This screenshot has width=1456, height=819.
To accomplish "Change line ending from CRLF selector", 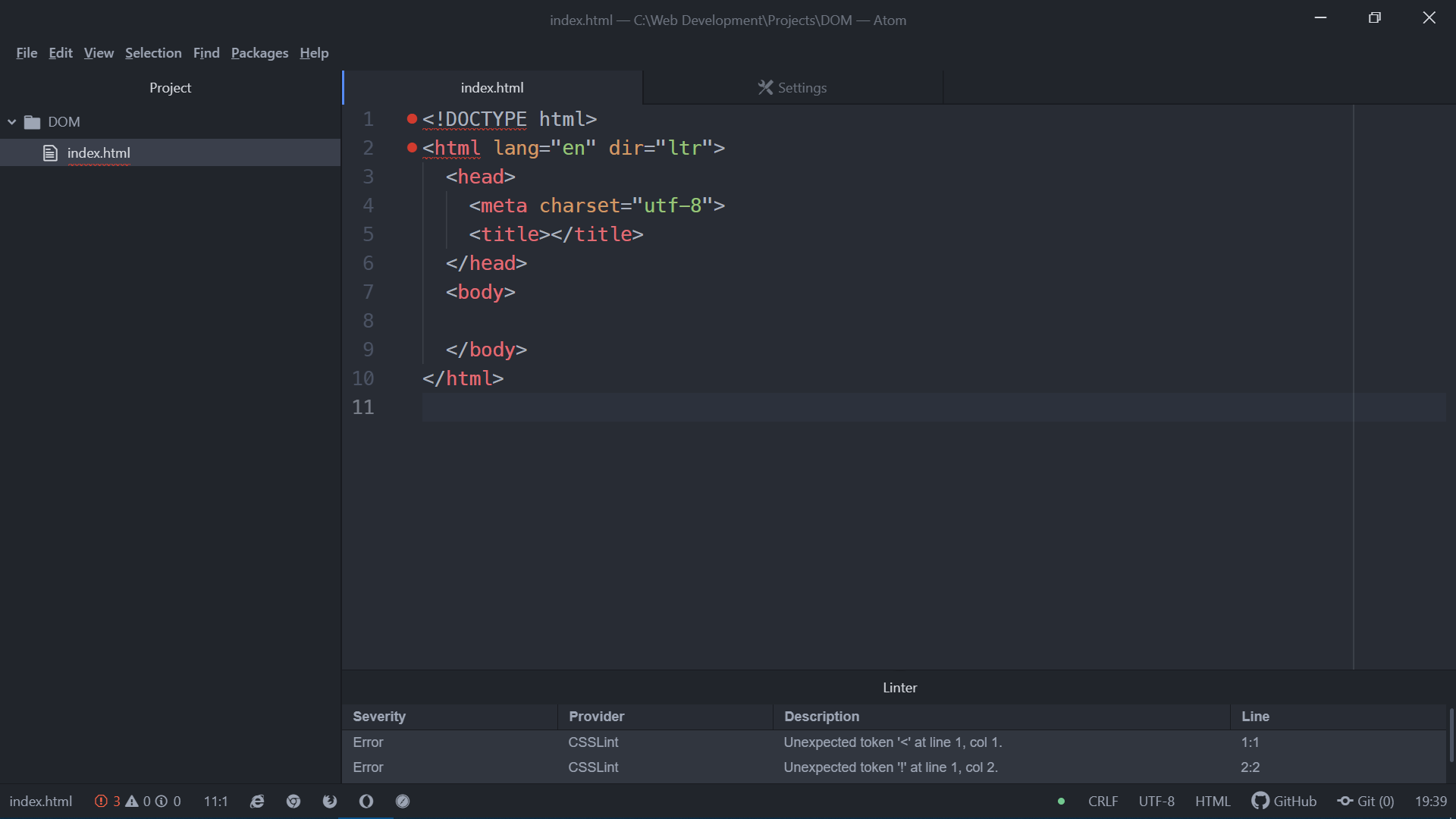I will click(x=1103, y=802).
